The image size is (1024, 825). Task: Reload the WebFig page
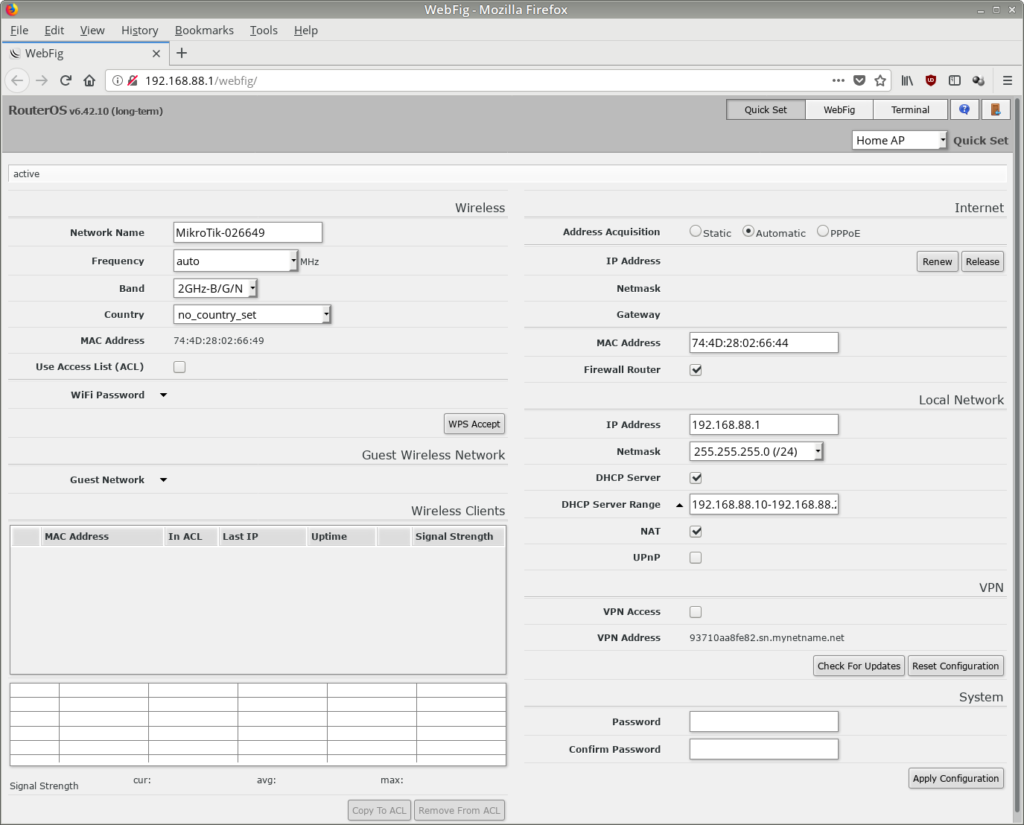(x=65, y=80)
